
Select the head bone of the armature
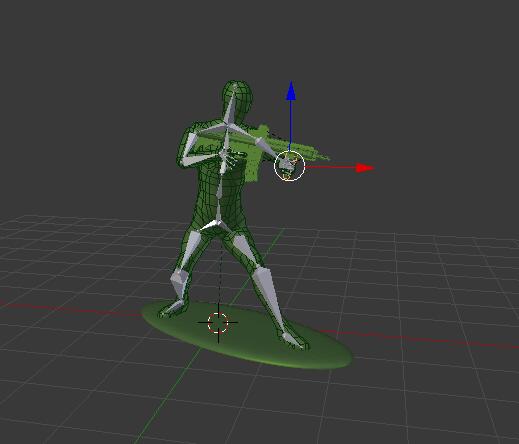tap(231, 105)
